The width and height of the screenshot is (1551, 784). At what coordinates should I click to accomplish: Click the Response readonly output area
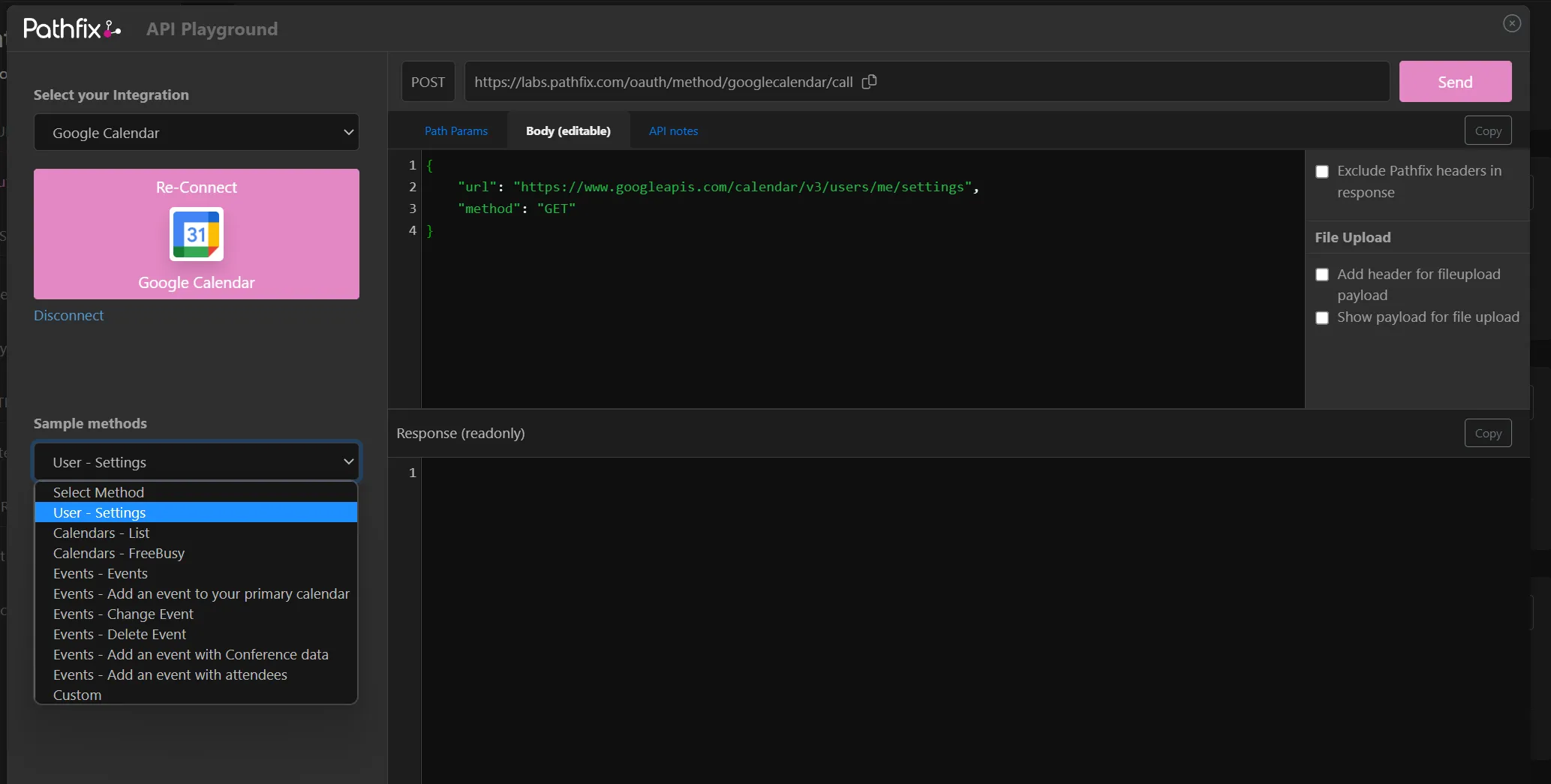coord(975,620)
